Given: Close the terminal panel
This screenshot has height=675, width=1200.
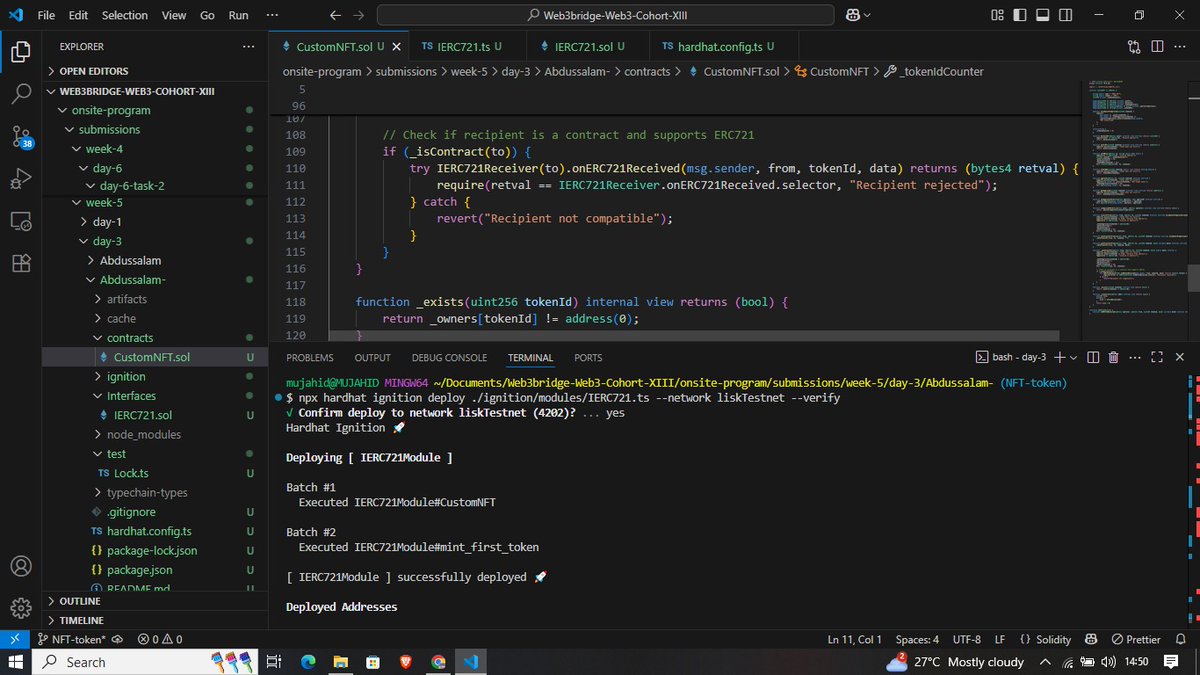Looking at the screenshot, I should click(1181, 357).
